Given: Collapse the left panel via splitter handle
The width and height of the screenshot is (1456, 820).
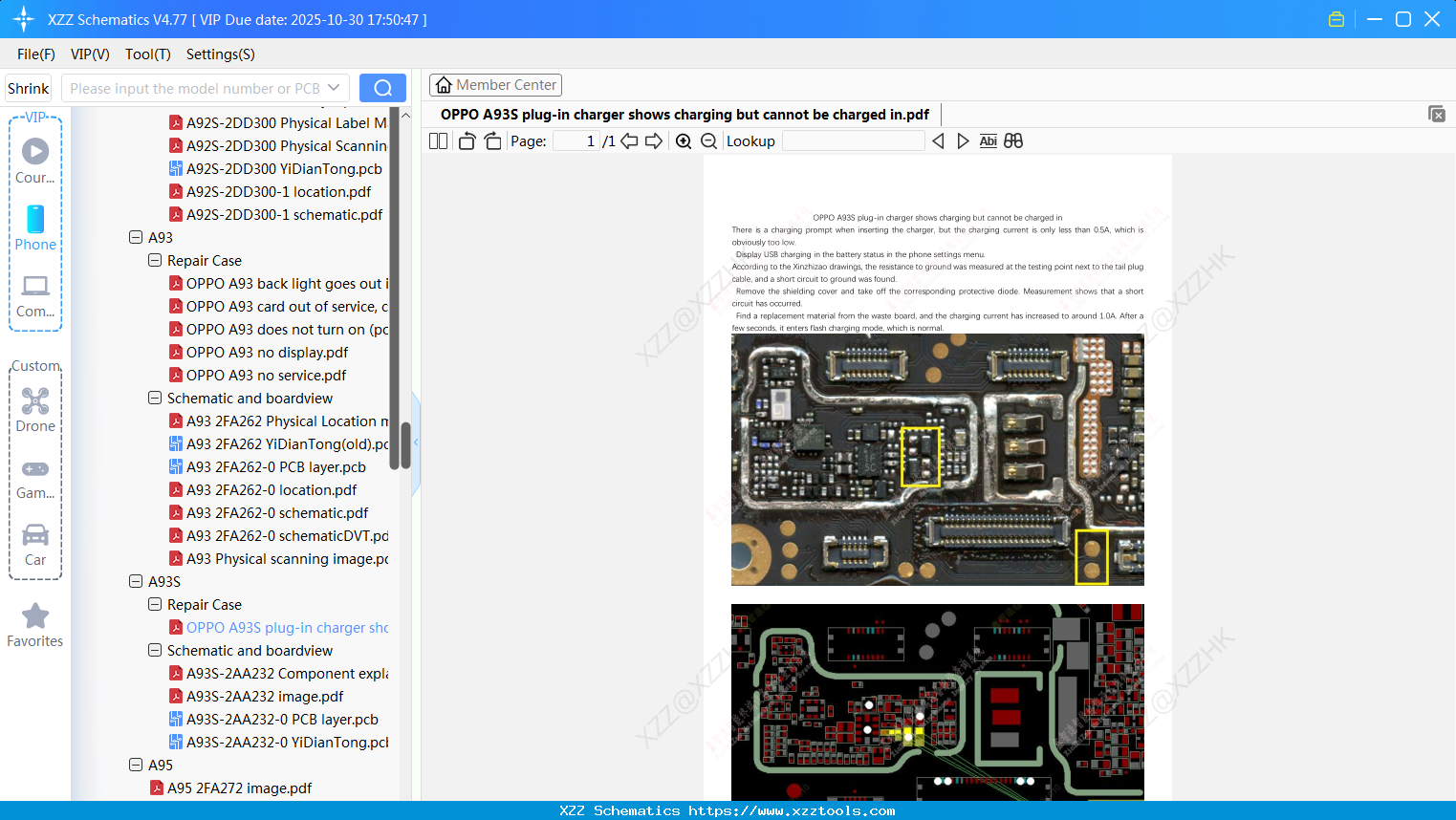Looking at the screenshot, I should (x=416, y=442).
